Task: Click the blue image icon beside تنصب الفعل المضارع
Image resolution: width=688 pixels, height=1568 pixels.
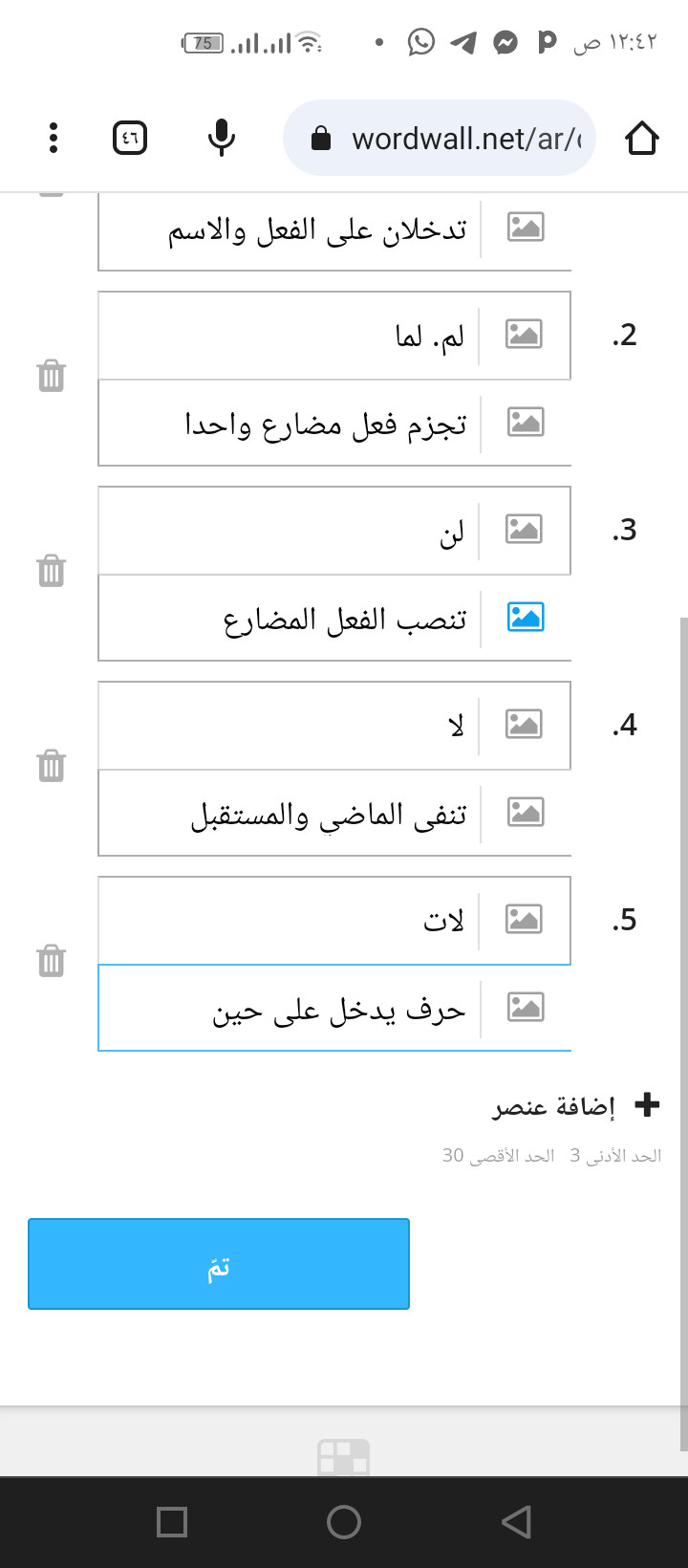Action: pyautogui.click(x=526, y=618)
